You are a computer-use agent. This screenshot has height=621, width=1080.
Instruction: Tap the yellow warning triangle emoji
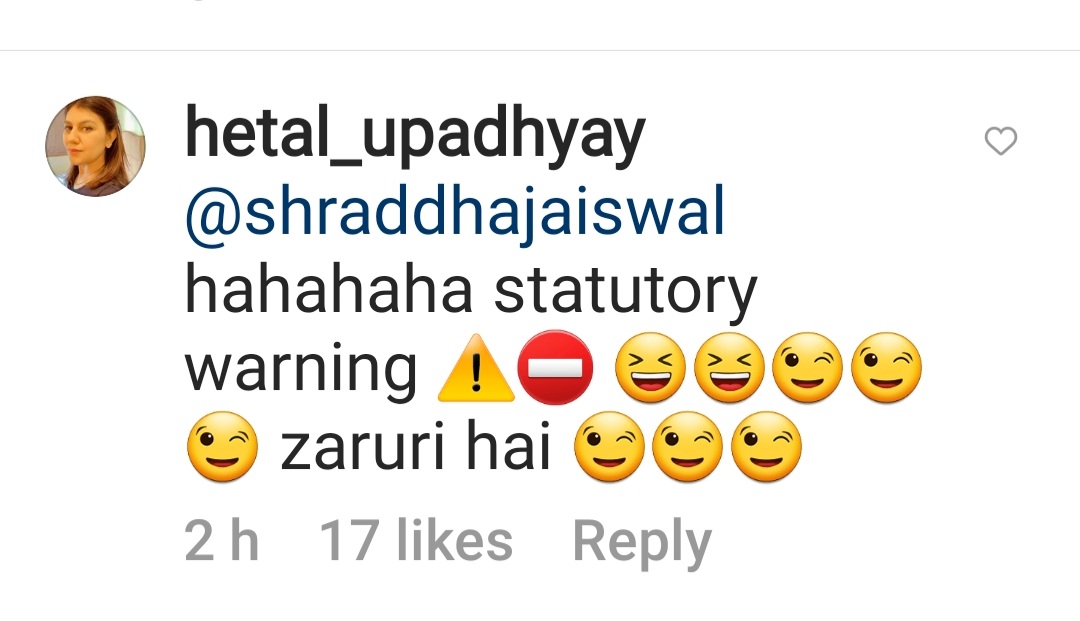[x=476, y=368]
